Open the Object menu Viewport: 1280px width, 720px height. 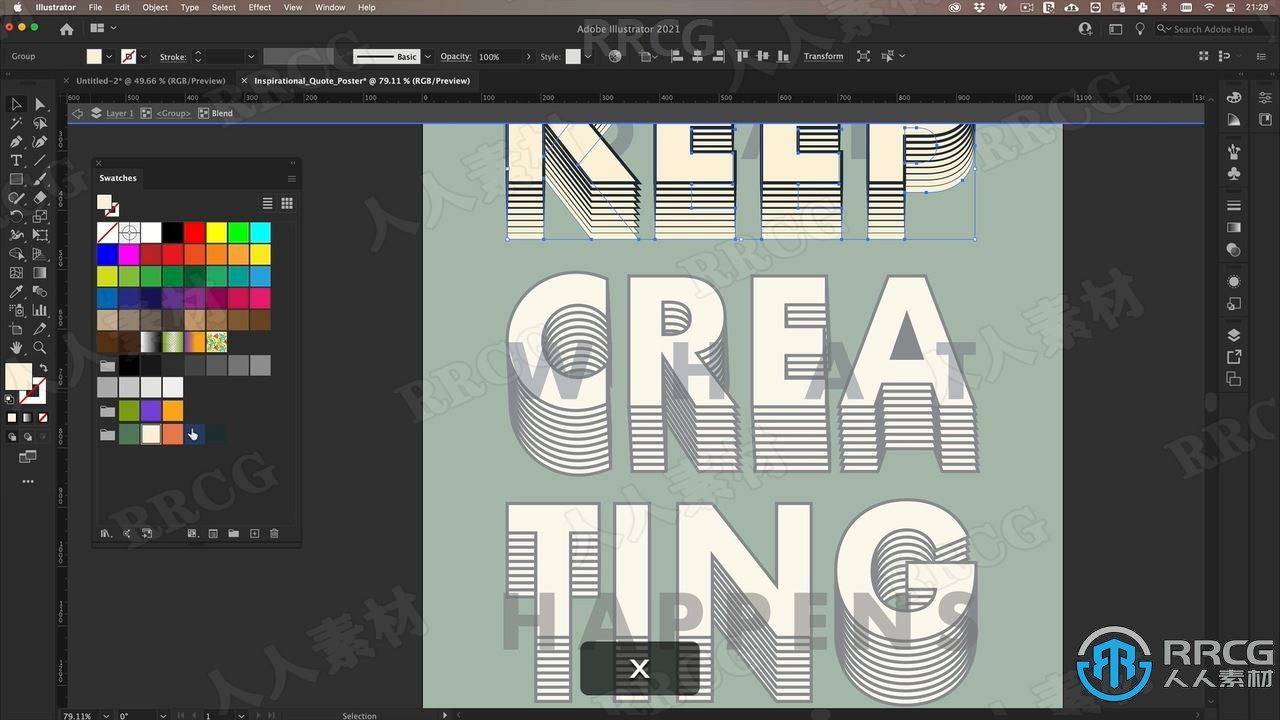(x=155, y=7)
